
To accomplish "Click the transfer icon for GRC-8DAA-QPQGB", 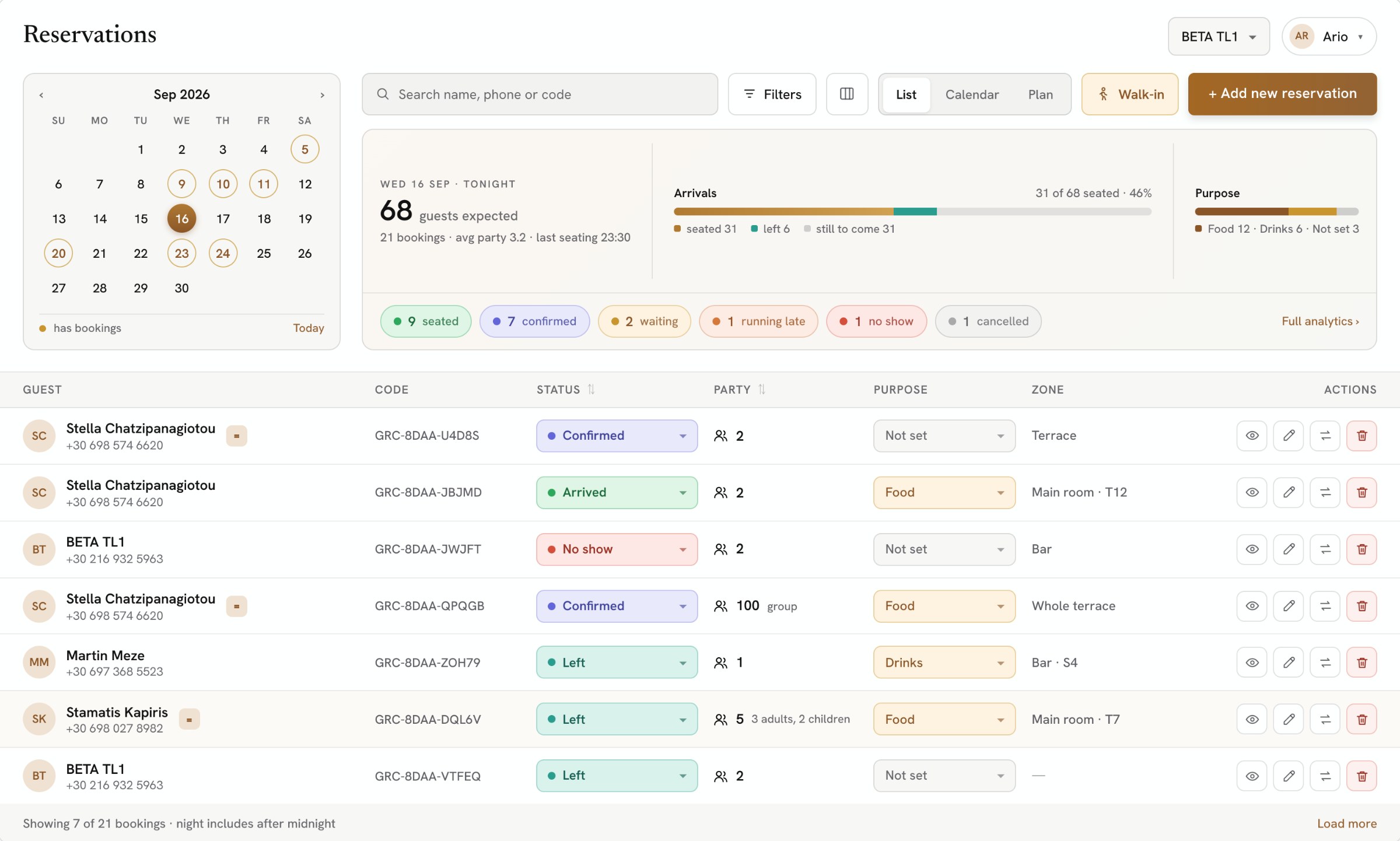I will click(x=1325, y=606).
